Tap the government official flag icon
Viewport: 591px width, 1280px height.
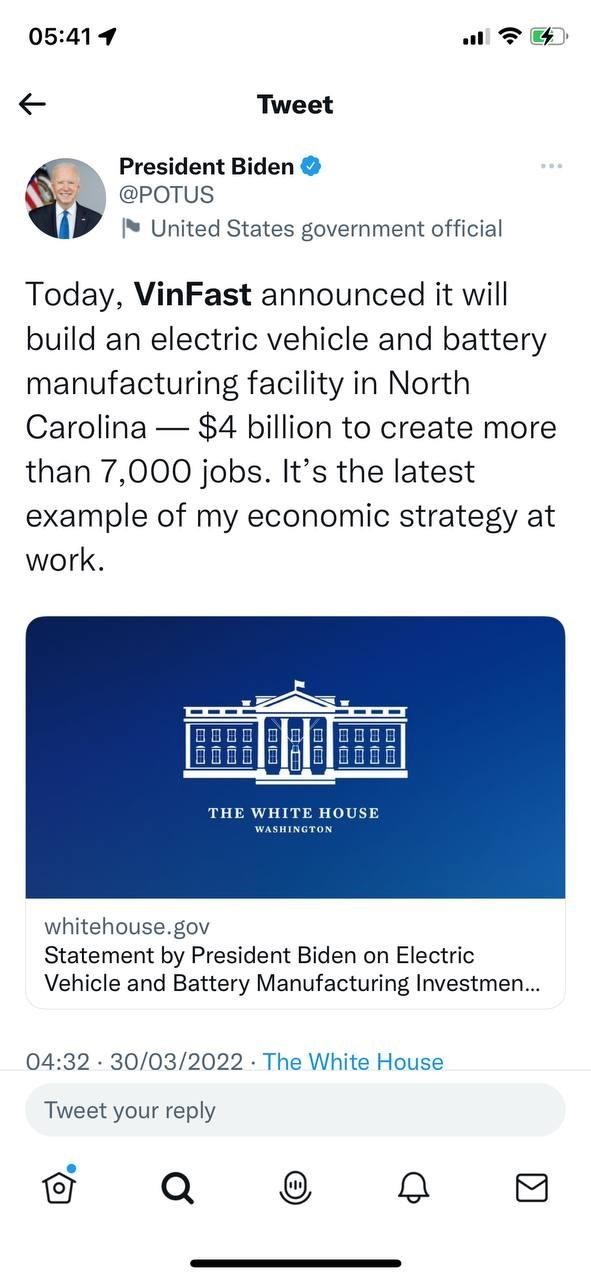click(131, 228)
